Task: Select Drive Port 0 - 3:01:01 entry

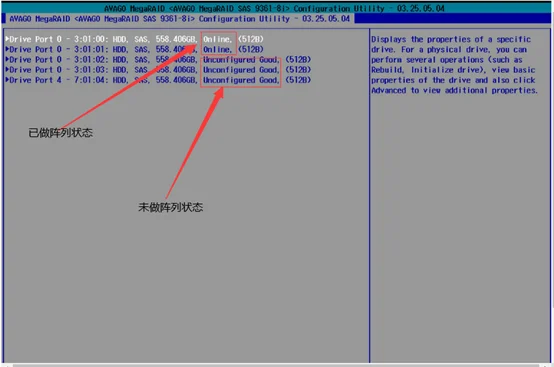Action: 134,49
